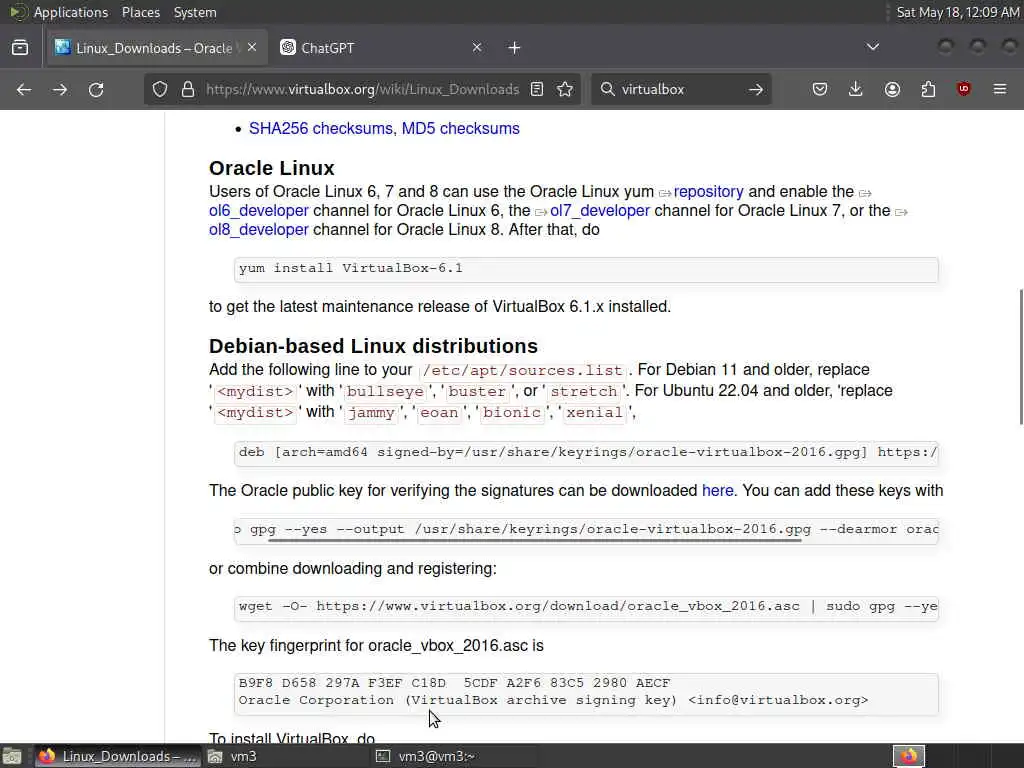Show desktop icon in bottom panel
This screenshot has width=1024, height=768.
12,756
